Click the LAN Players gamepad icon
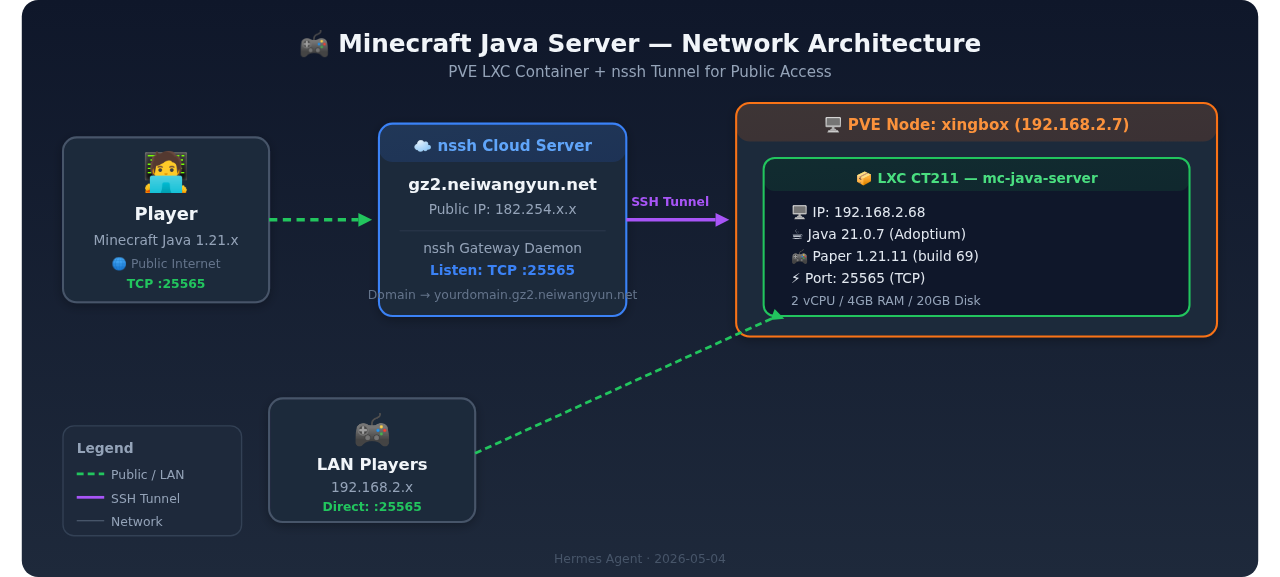Image resolution: width=1280 pixels, height=577 pixels. 372,432
